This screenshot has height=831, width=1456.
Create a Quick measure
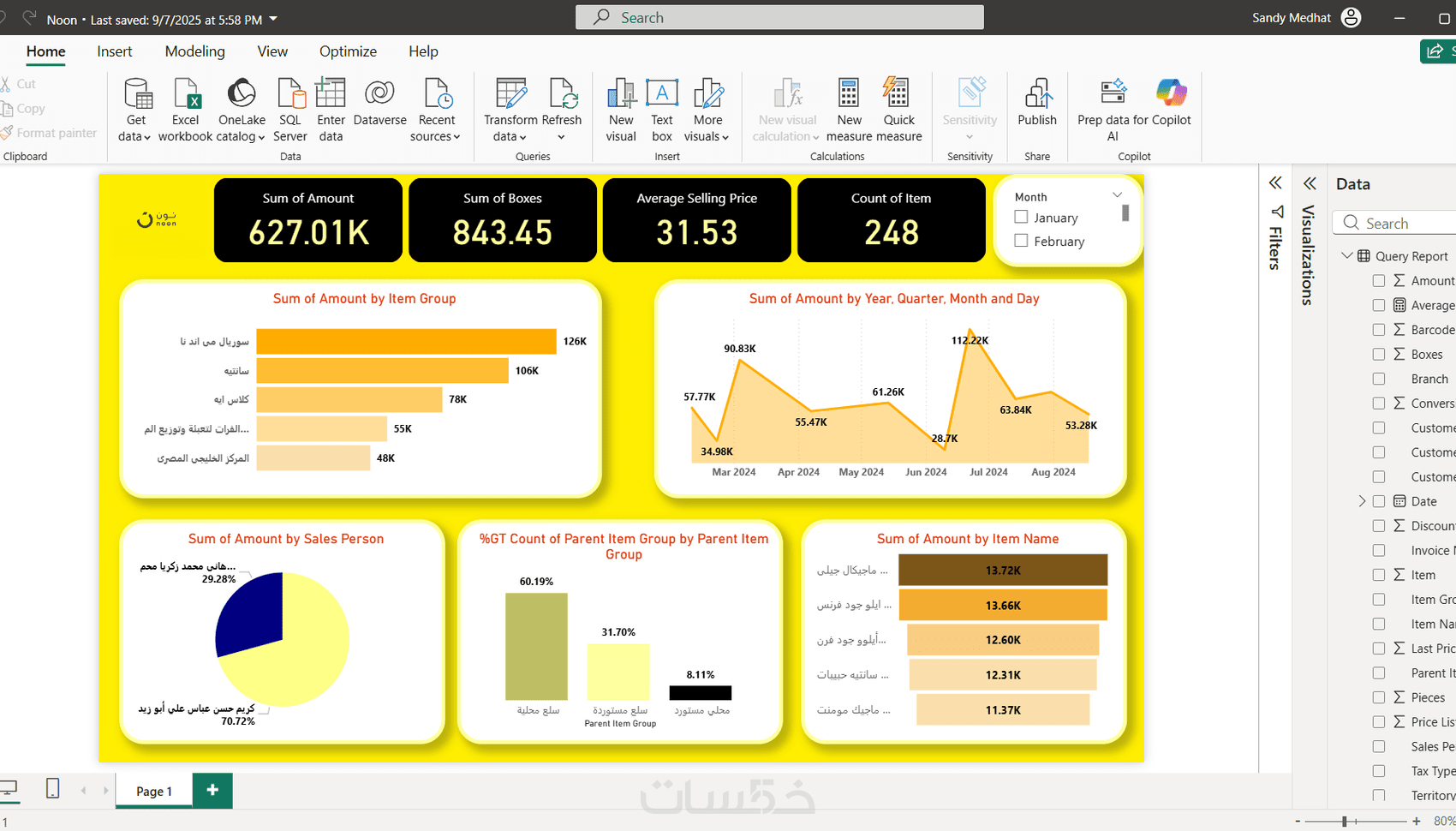[x=898, y=109]
